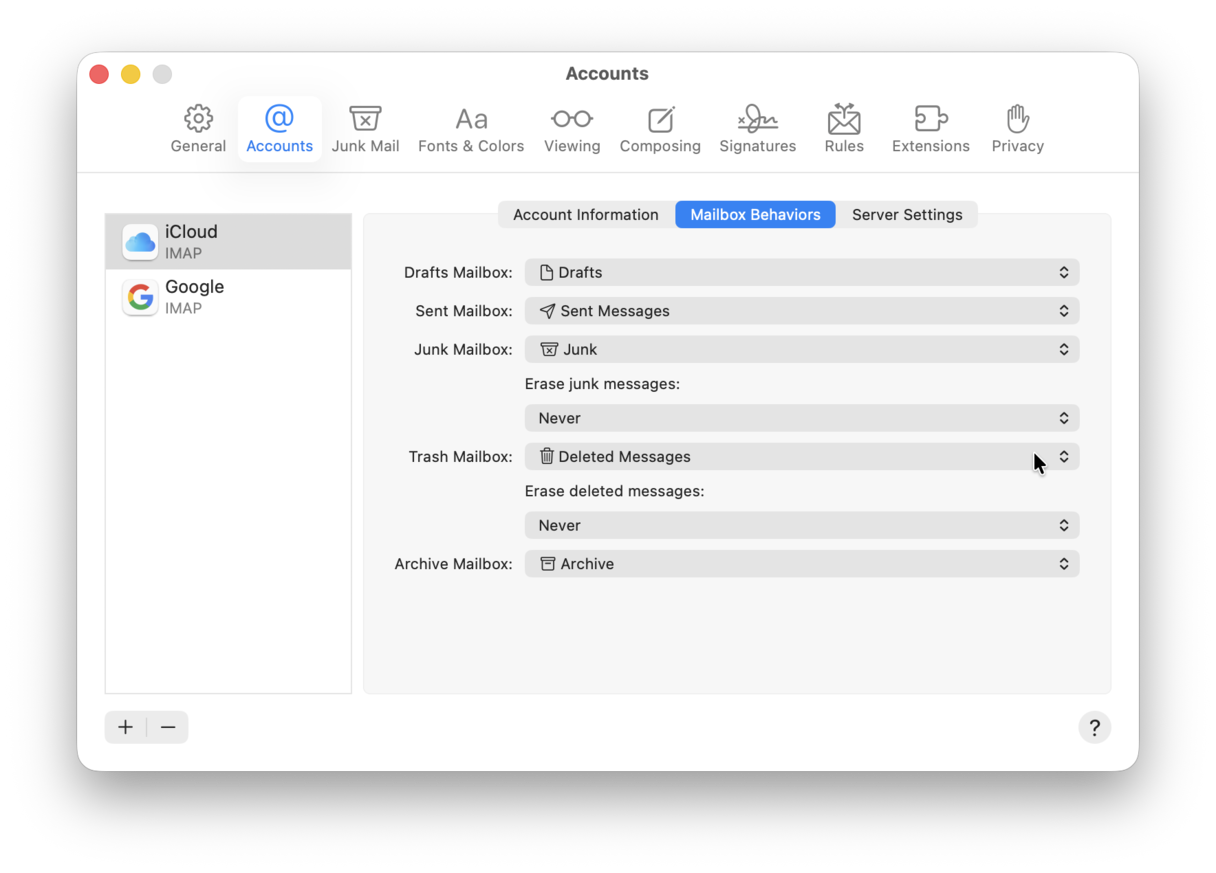Change the Erase junk messages setting
The image size is (1216, 873).
(801, 417)
